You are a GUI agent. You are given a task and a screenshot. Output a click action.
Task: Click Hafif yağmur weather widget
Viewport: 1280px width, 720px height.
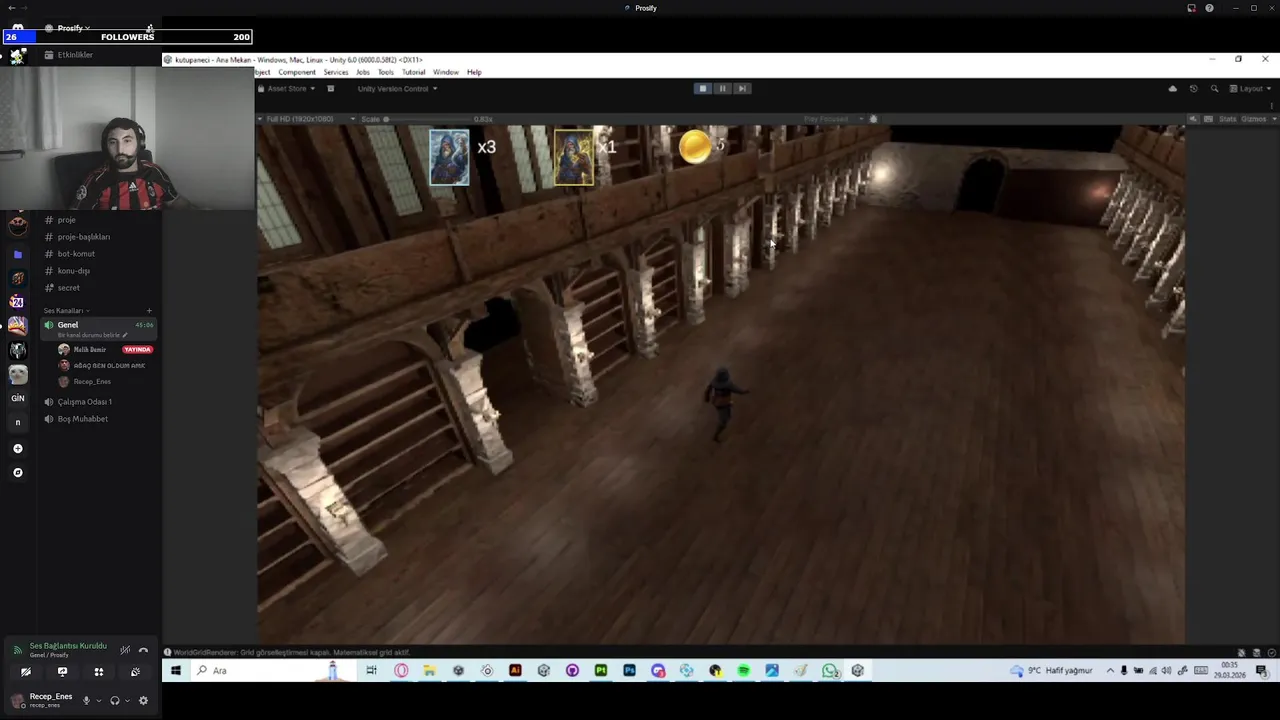1051,671
